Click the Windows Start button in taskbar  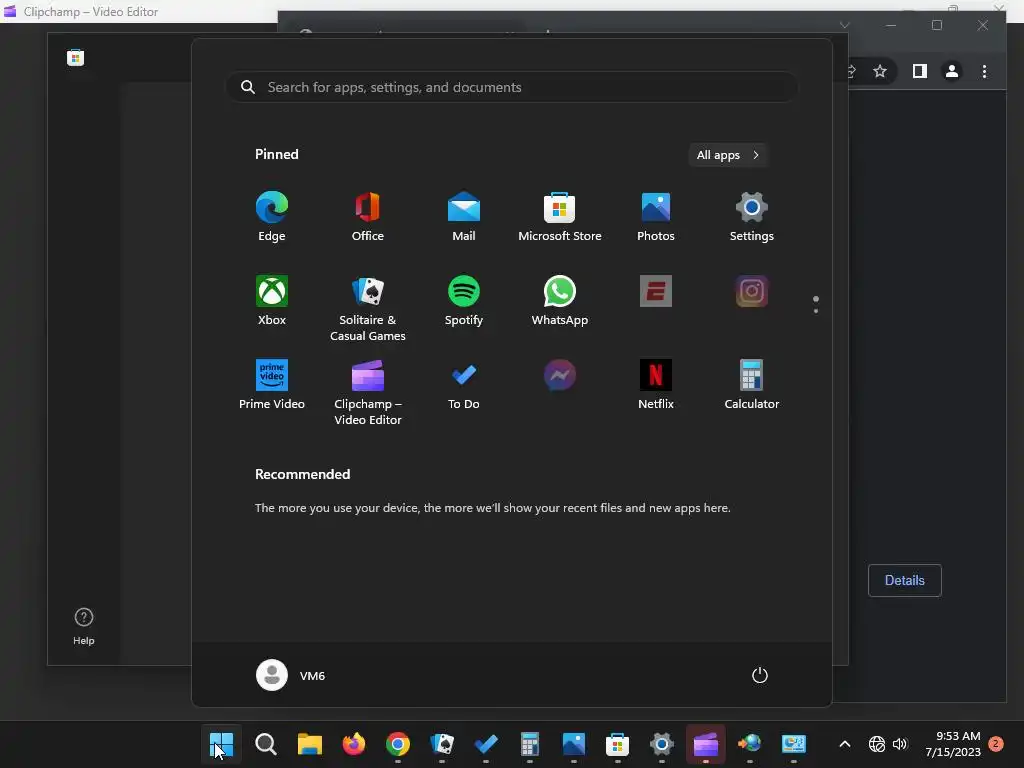pyautogui.click(x=221, y=744)
